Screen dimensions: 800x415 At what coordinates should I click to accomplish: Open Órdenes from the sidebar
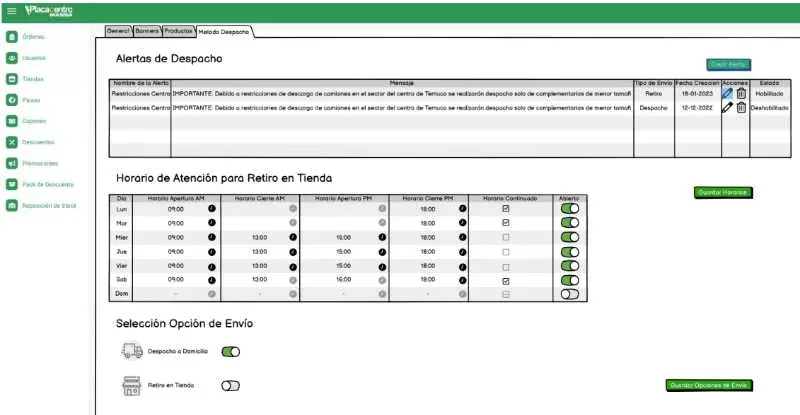click(12, 36)
